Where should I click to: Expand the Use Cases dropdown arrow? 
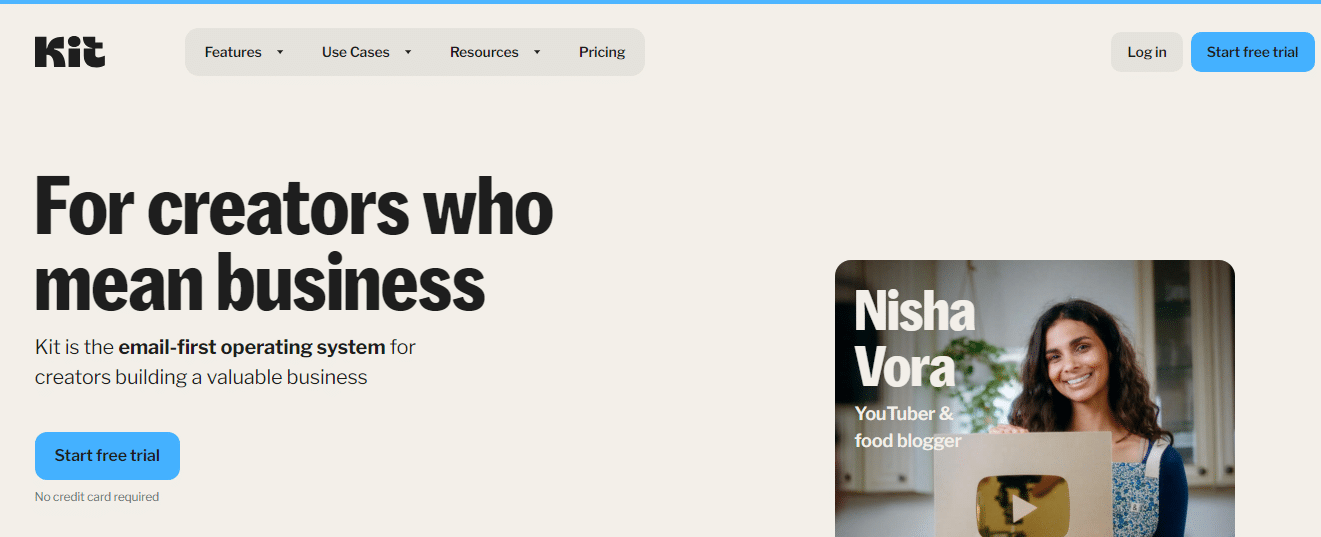coord(408,52)
